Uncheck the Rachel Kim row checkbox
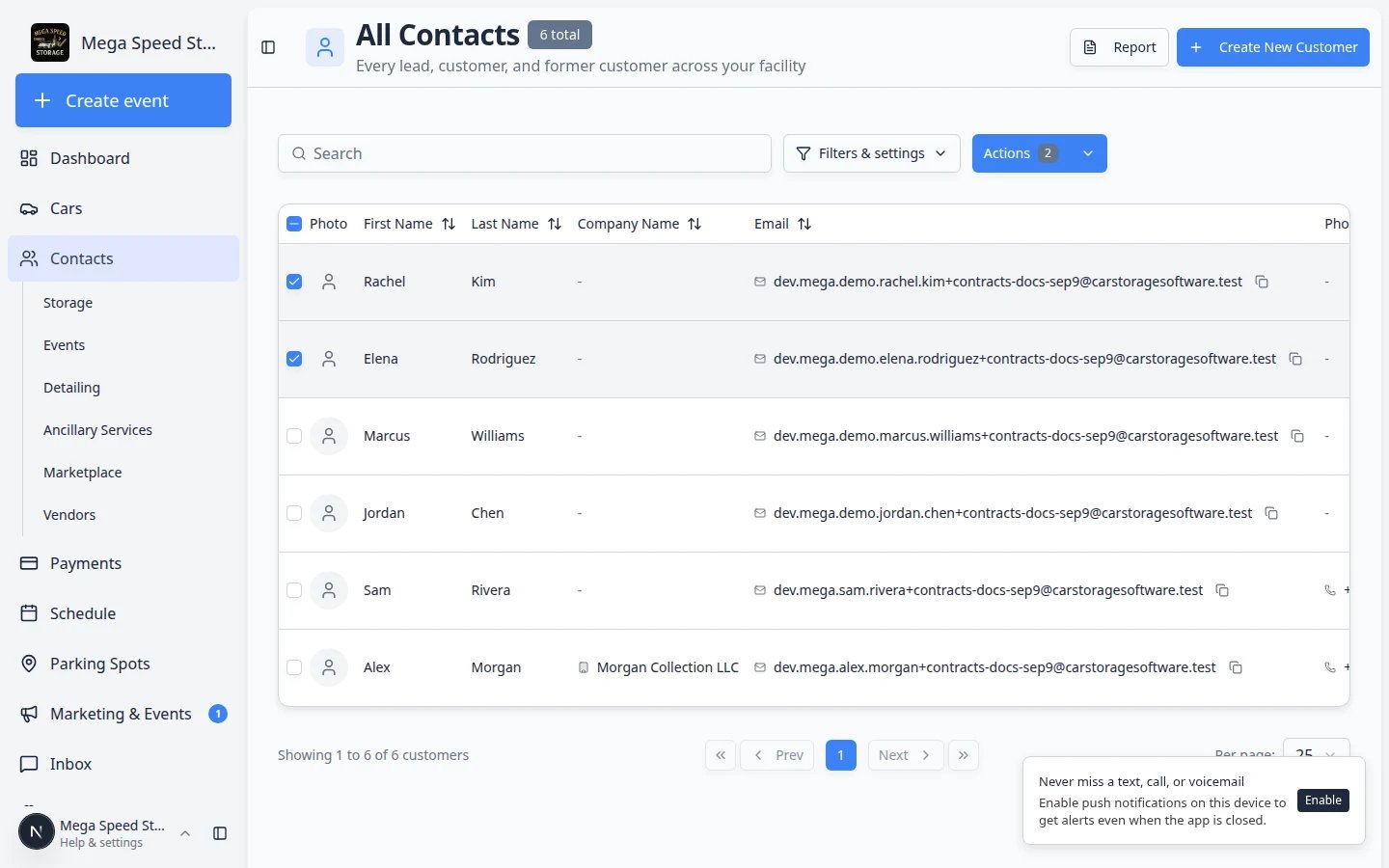Image resolution: width=1389 pixels, height=868 pixels. tap(294, 282)
